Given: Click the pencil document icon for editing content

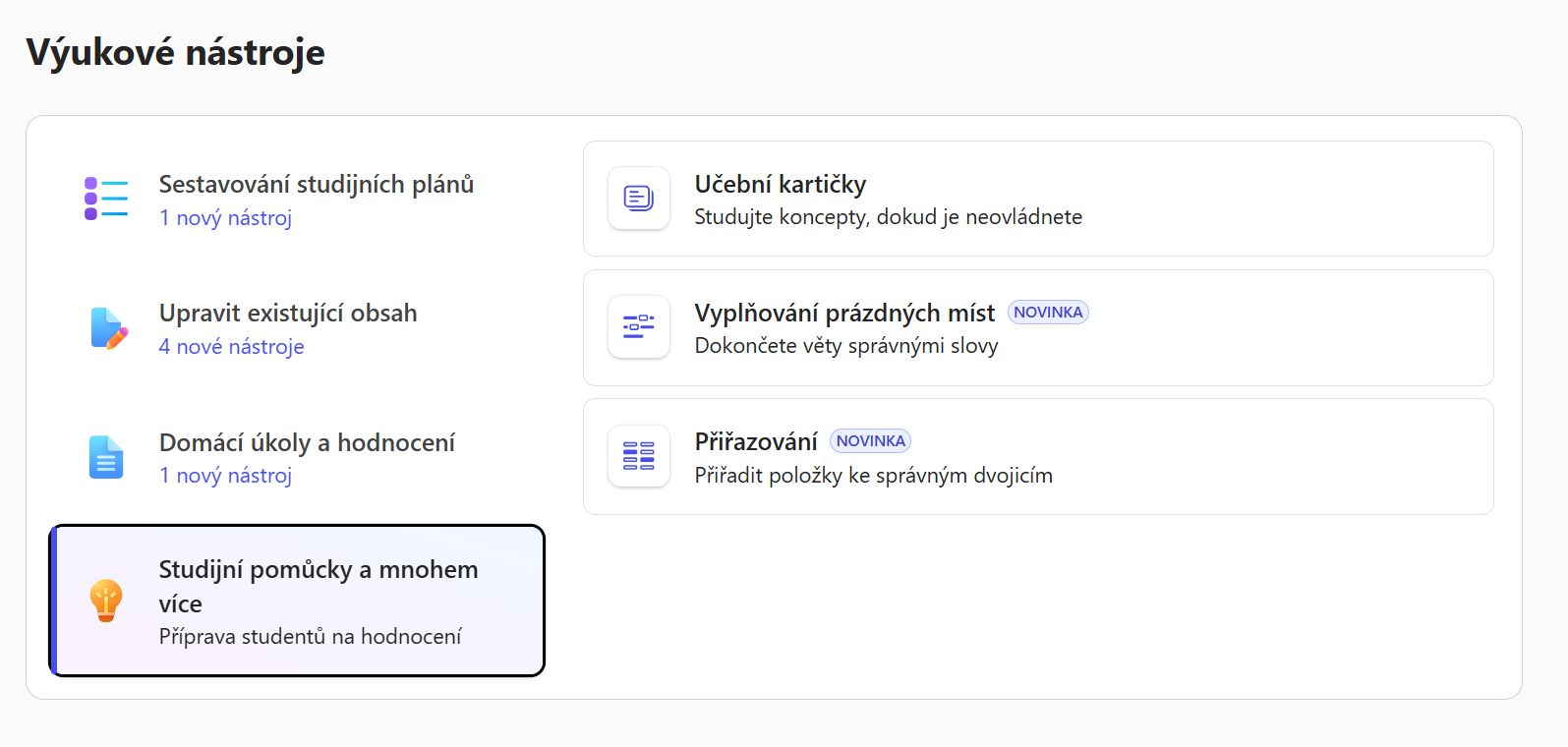Looking at the screenshot, I should tap(108, 328).
